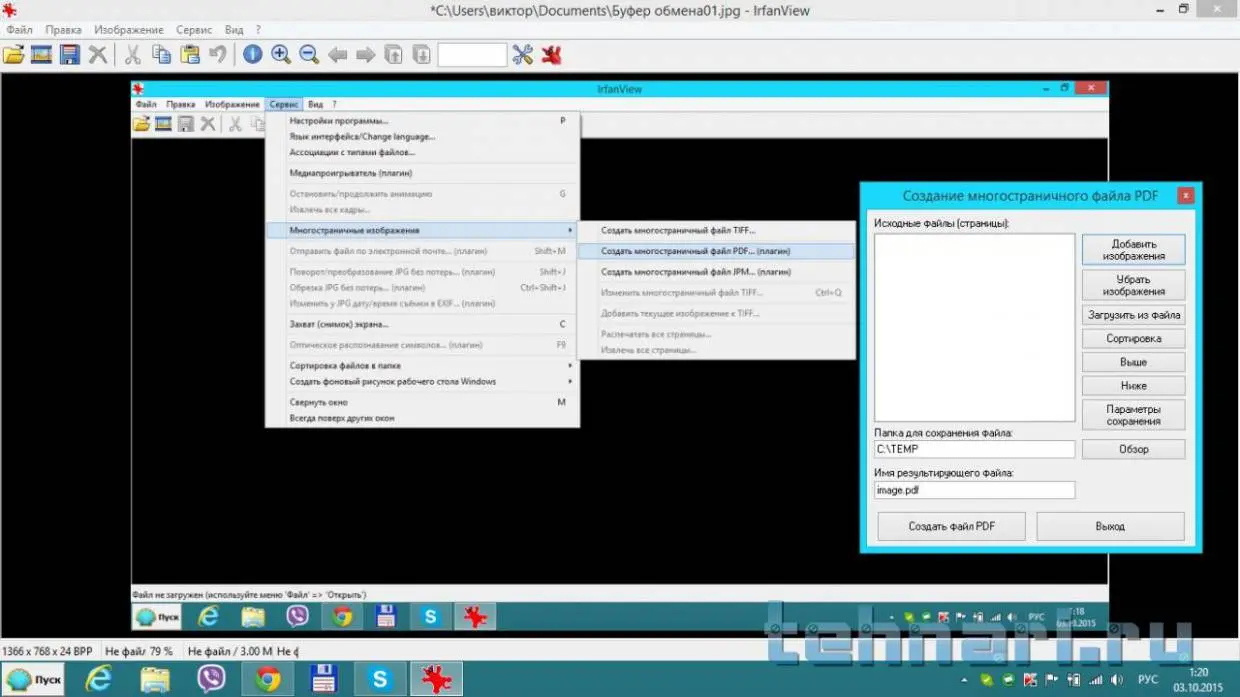
Task: Select pictured Свернуть окно menu entry
Action: pos(423,402)
